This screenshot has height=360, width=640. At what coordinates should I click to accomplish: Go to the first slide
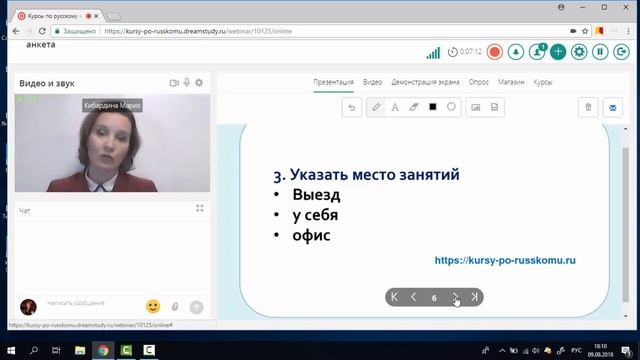[x=394, y=297]
